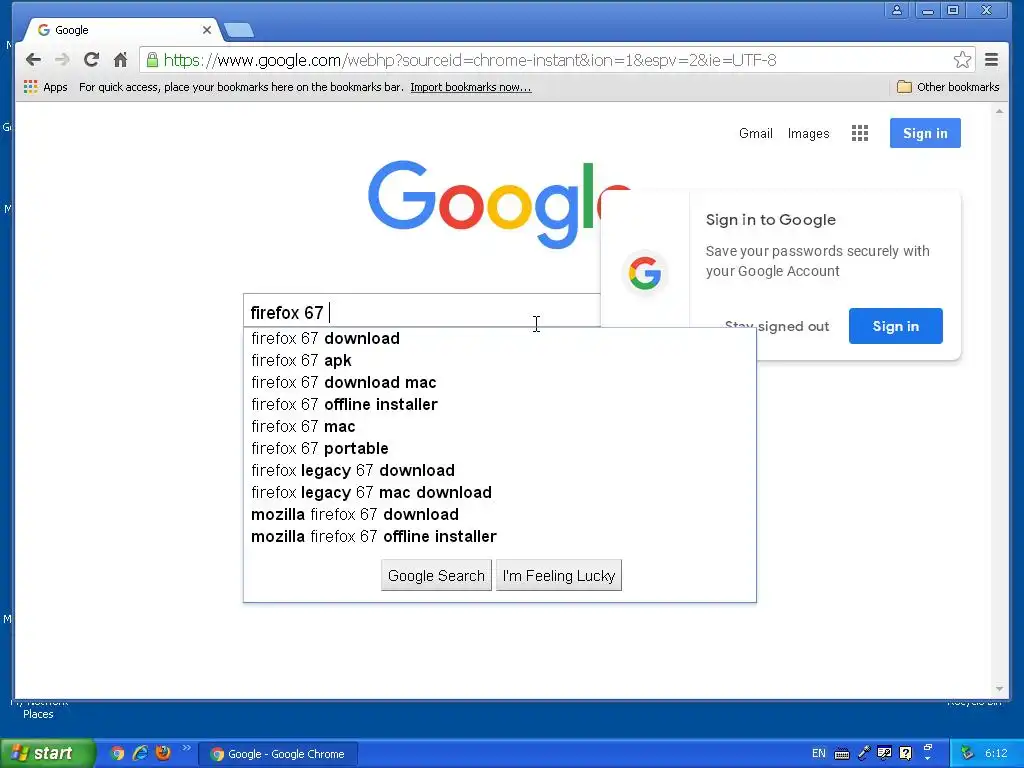Select suggestion 'mozilla firefox 67 offline installer'

pyautogui.click(x=500, y=536)
